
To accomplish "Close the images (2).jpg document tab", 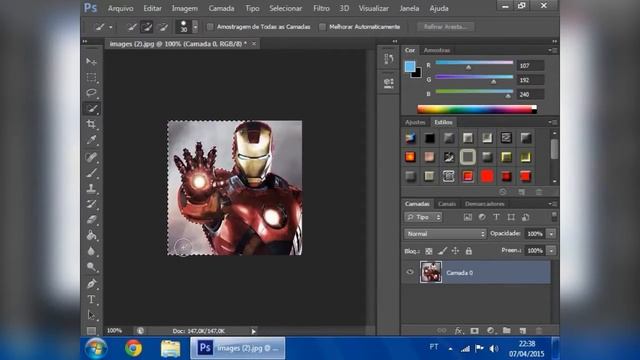I will tap(254, 44).
